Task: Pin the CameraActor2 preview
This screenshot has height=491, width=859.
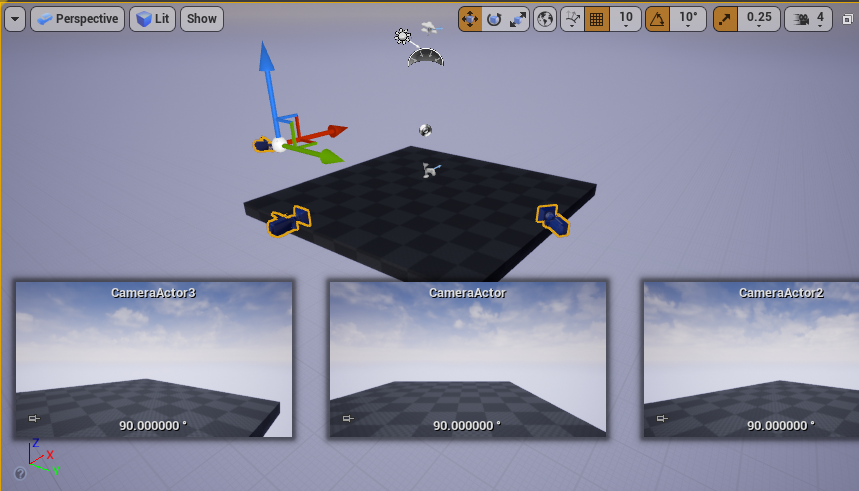Action: click(662, 419)
